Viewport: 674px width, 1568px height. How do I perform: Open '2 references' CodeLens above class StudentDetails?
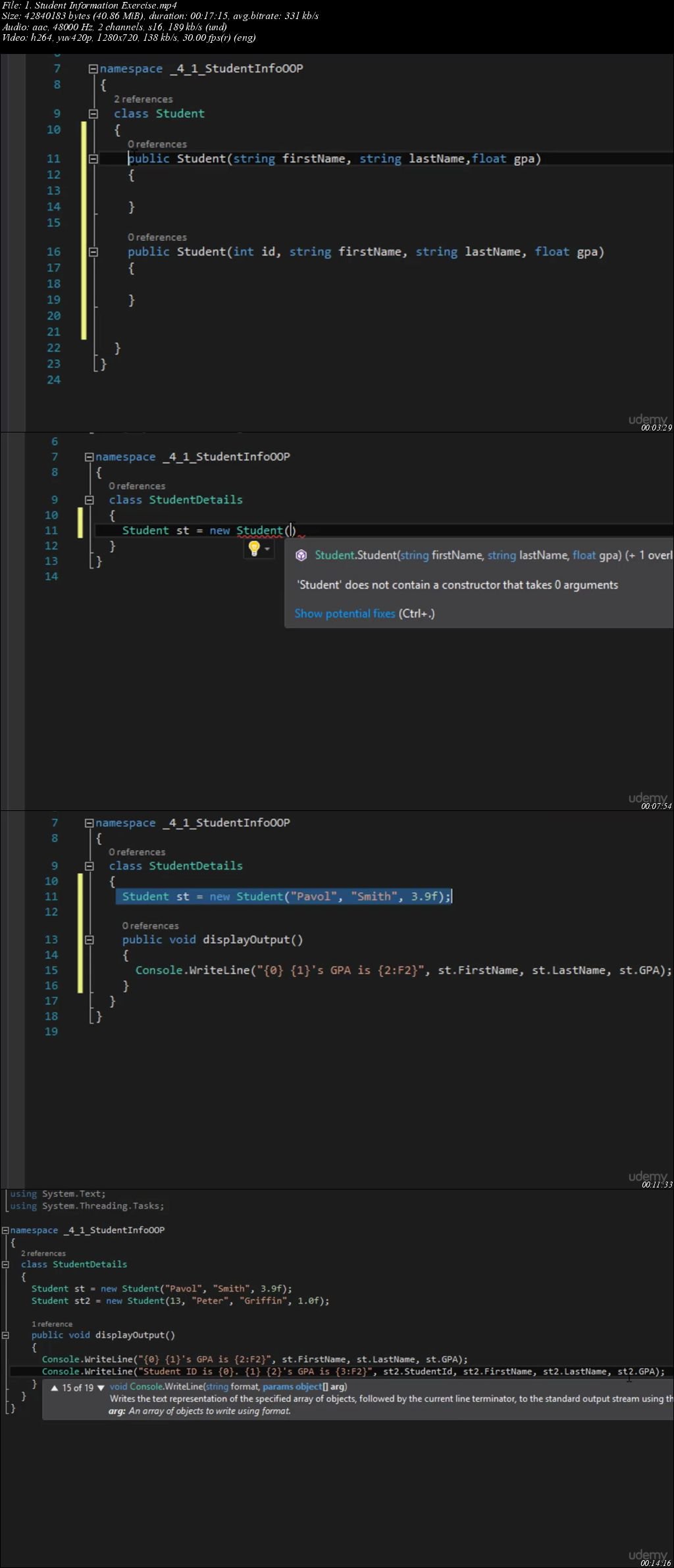coord(43,1253)
